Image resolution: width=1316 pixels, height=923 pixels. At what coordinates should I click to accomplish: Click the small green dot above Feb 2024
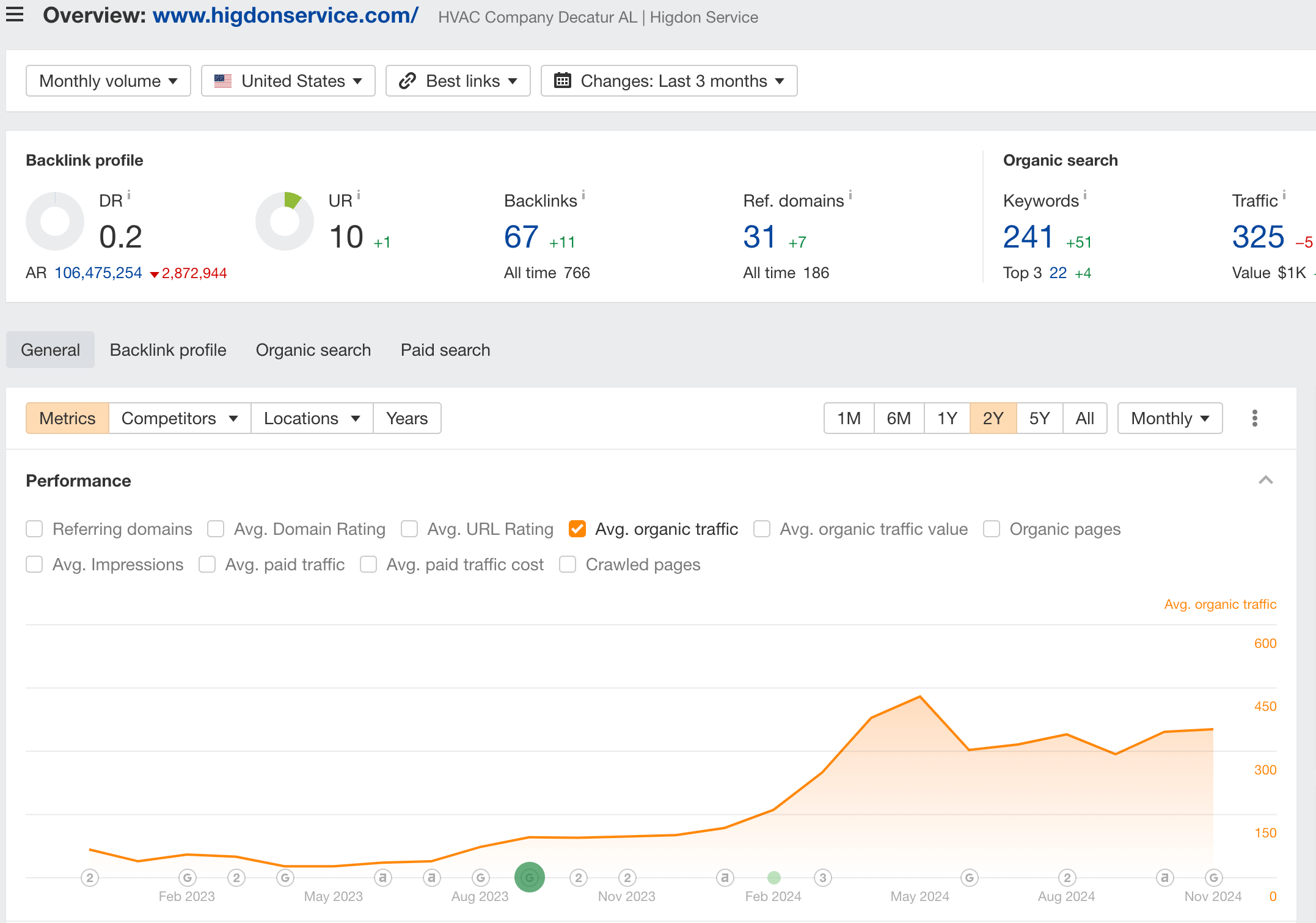point(774,878)
